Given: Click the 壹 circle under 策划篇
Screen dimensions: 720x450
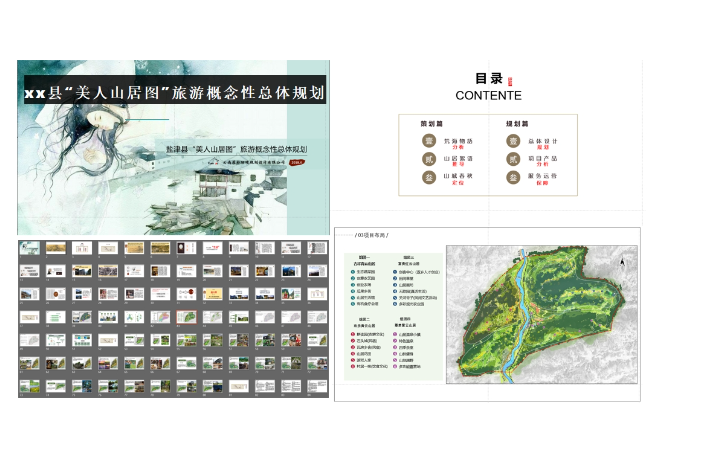Looking at the screenshot, I should point(429,141).
